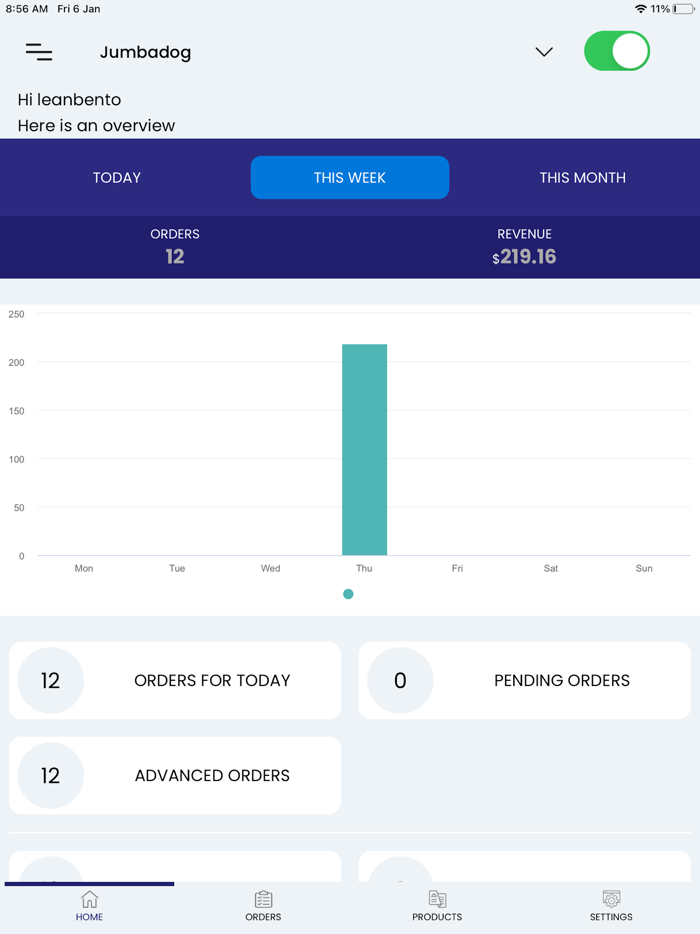Toggle the green store online switch
Viewport: 700px width, 934px height.
(617, 51)
